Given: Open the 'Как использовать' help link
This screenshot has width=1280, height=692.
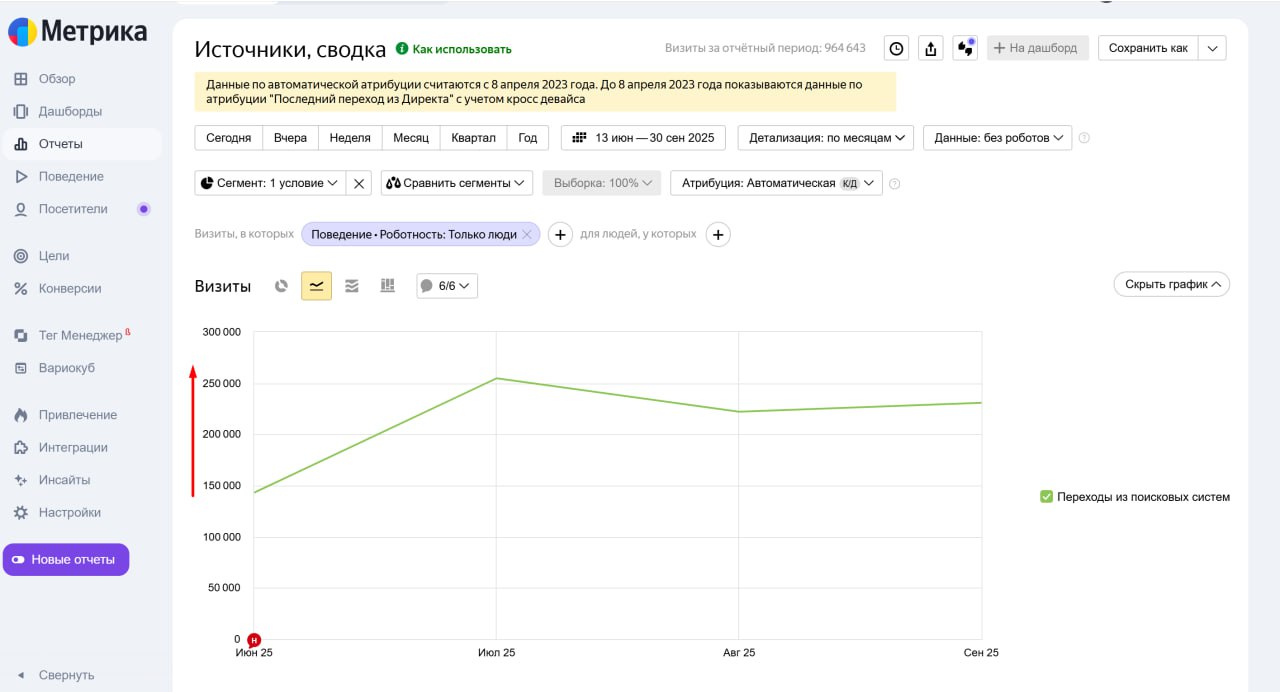Looking at the screenshot, I should tap(461, 49).
